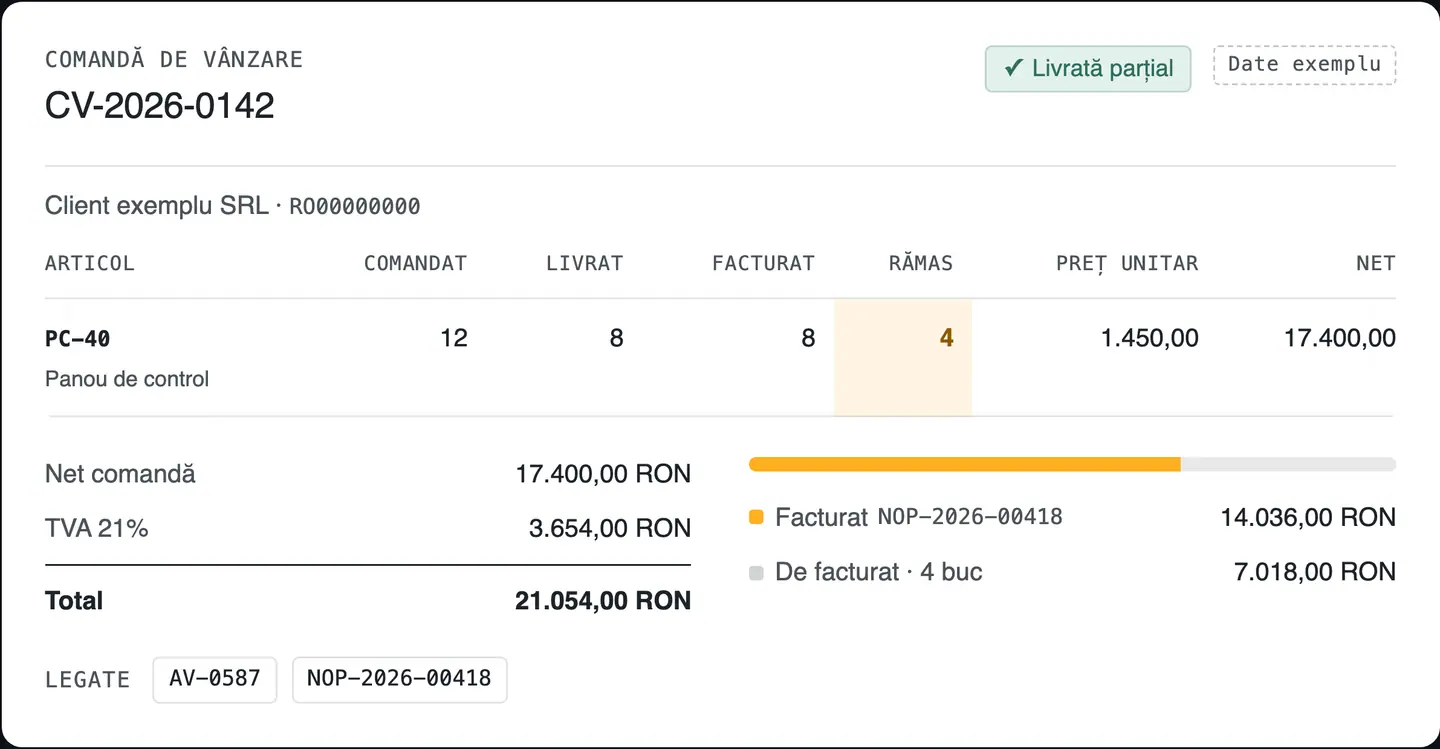1440x749 pixels.
Task: Select the Client exemplu SRL name
Action: coord(157,206)
